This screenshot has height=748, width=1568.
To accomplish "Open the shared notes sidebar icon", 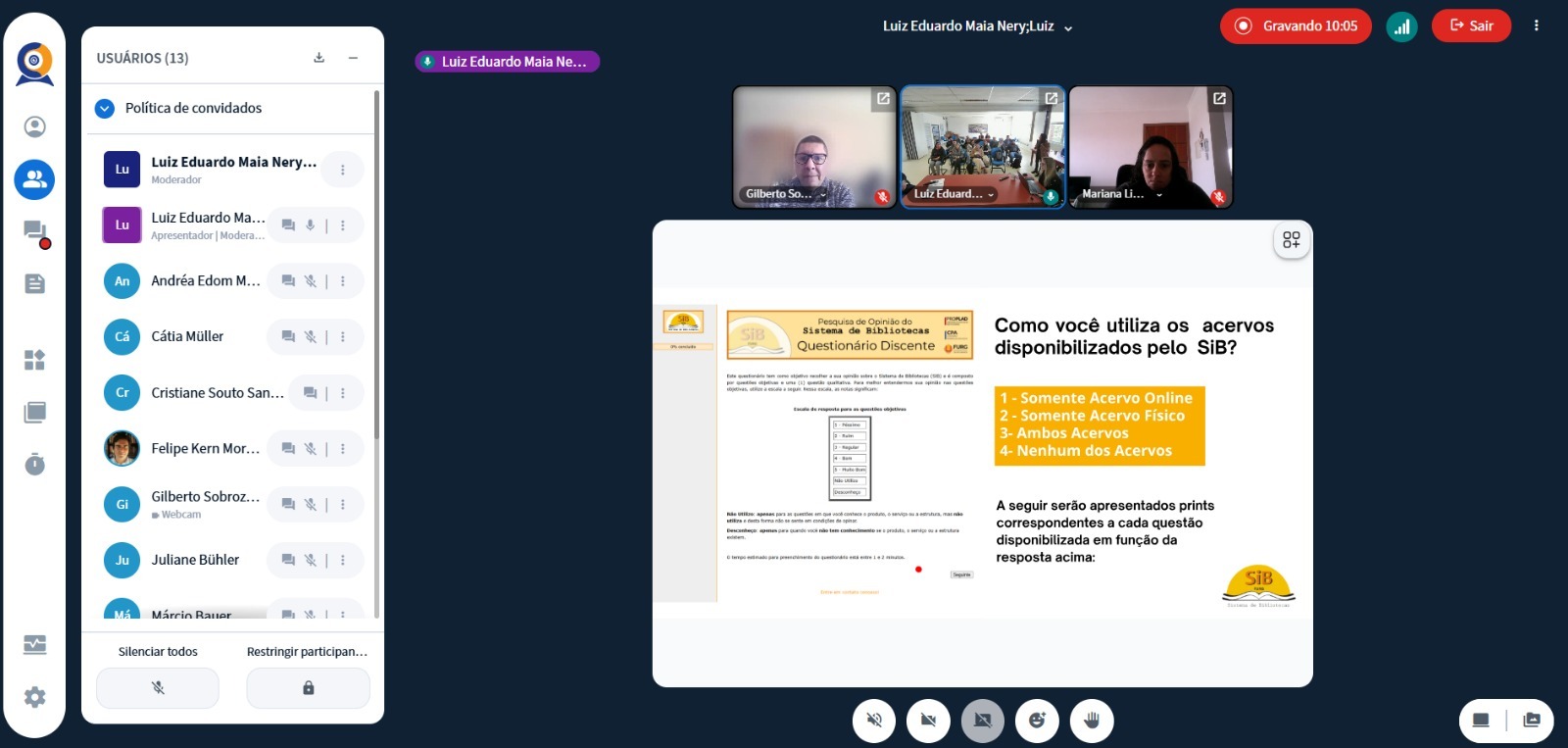I will pyautogui.click(x=34, y=284).
